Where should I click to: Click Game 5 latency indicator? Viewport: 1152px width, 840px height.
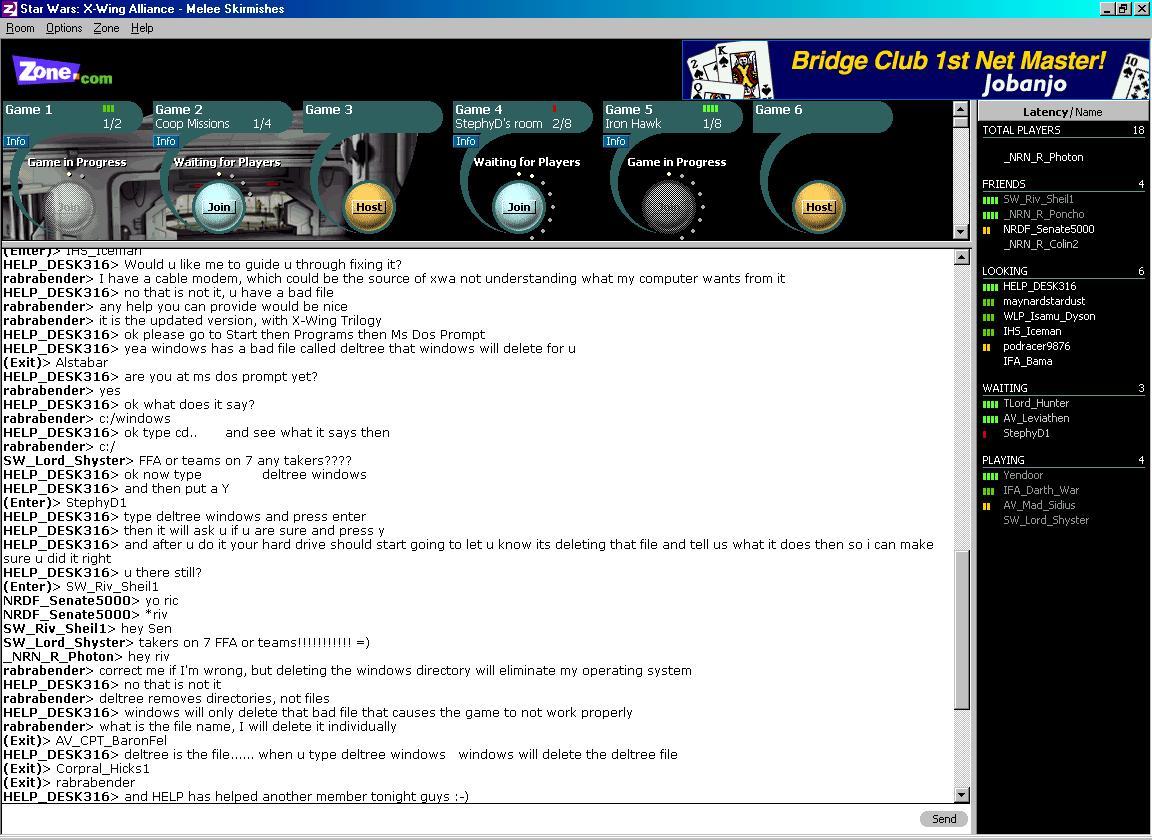tap(710, 109)
